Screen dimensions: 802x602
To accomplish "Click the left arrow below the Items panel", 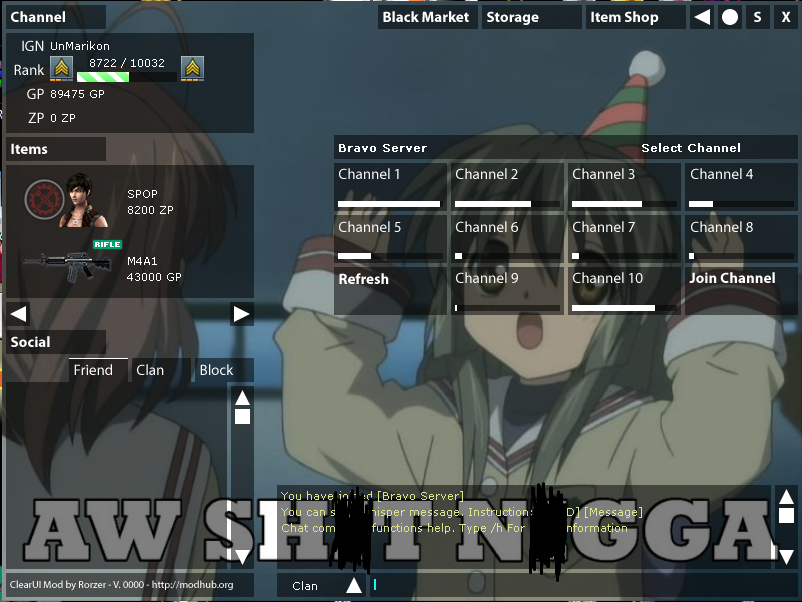I will click(x=17, y=313).
